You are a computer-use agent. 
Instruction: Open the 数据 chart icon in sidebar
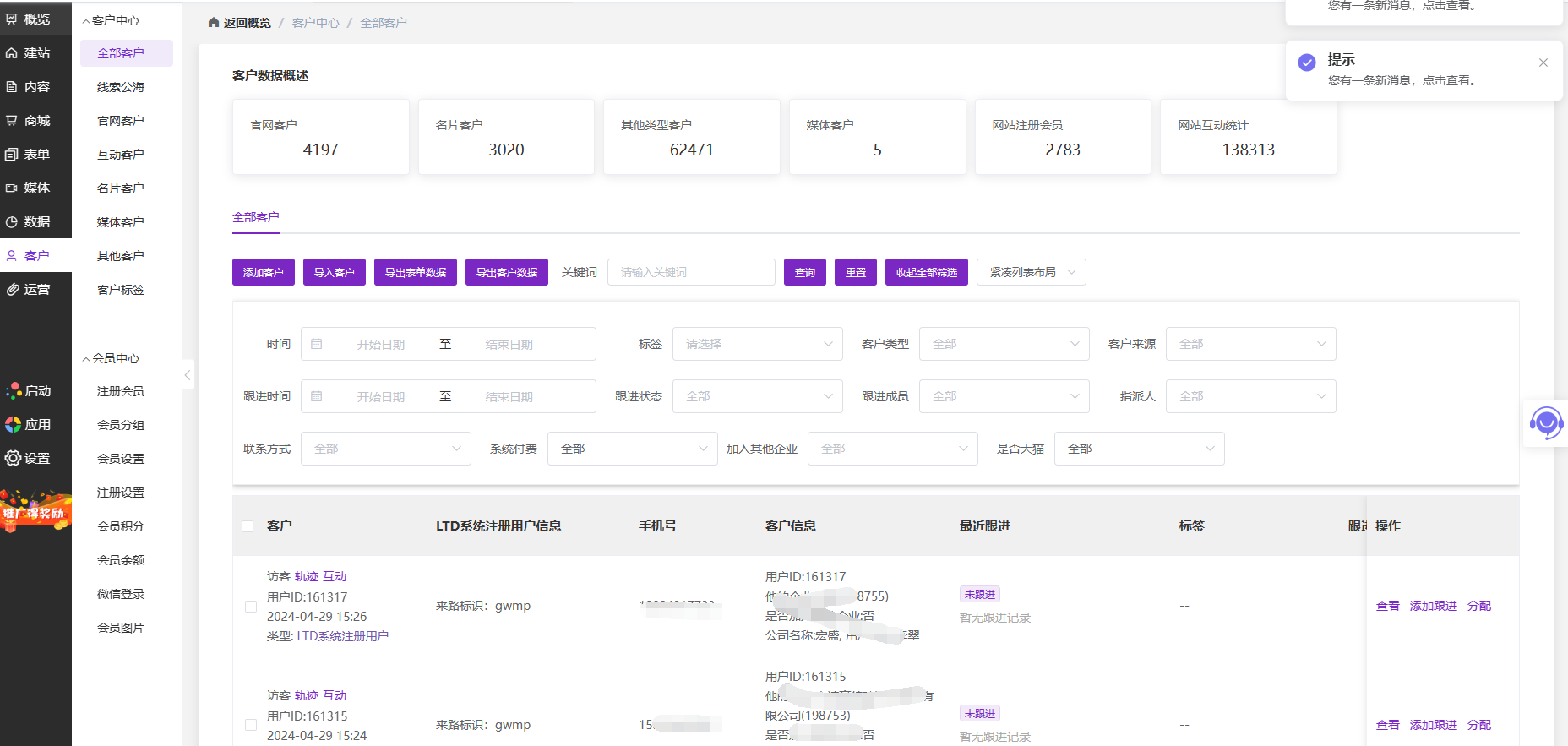(12, 222)
